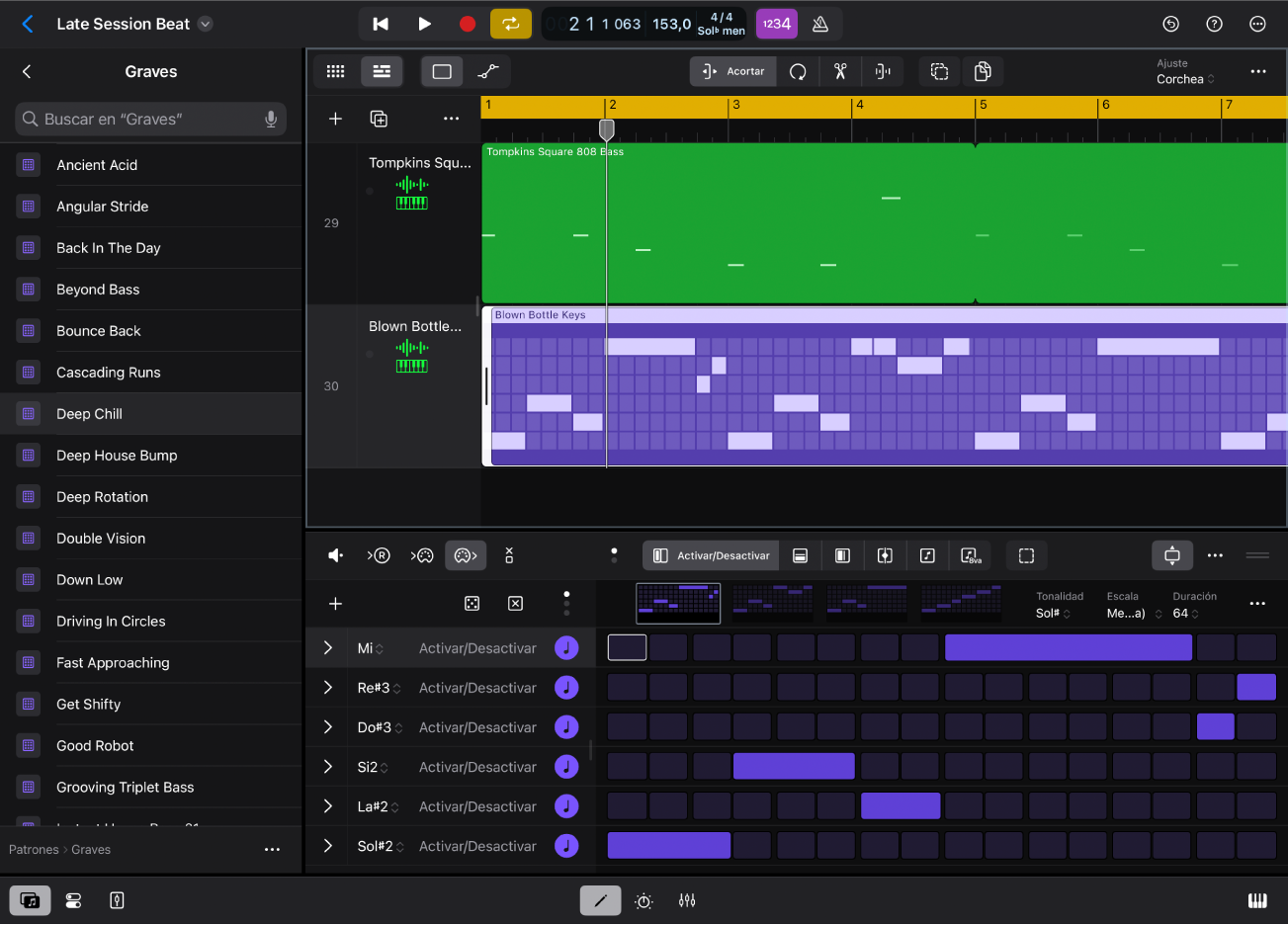Toggle the yellow cycle loop mode

(511, 23)
